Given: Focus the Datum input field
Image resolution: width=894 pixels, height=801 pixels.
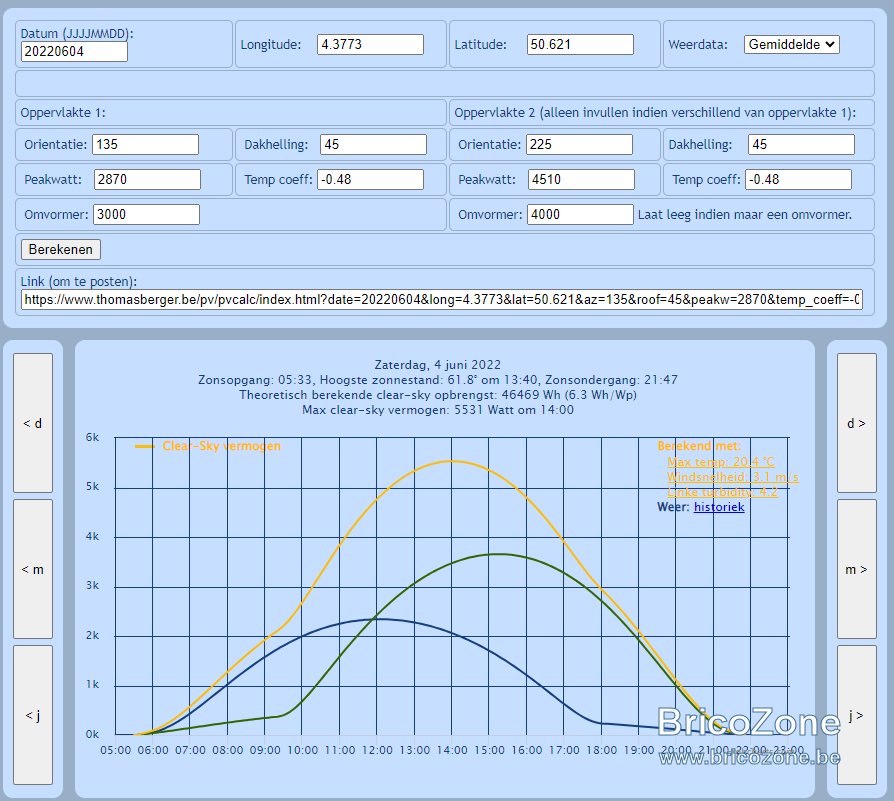Looking at the screenshot, I should pyautogui.click(x=74, y=51).
